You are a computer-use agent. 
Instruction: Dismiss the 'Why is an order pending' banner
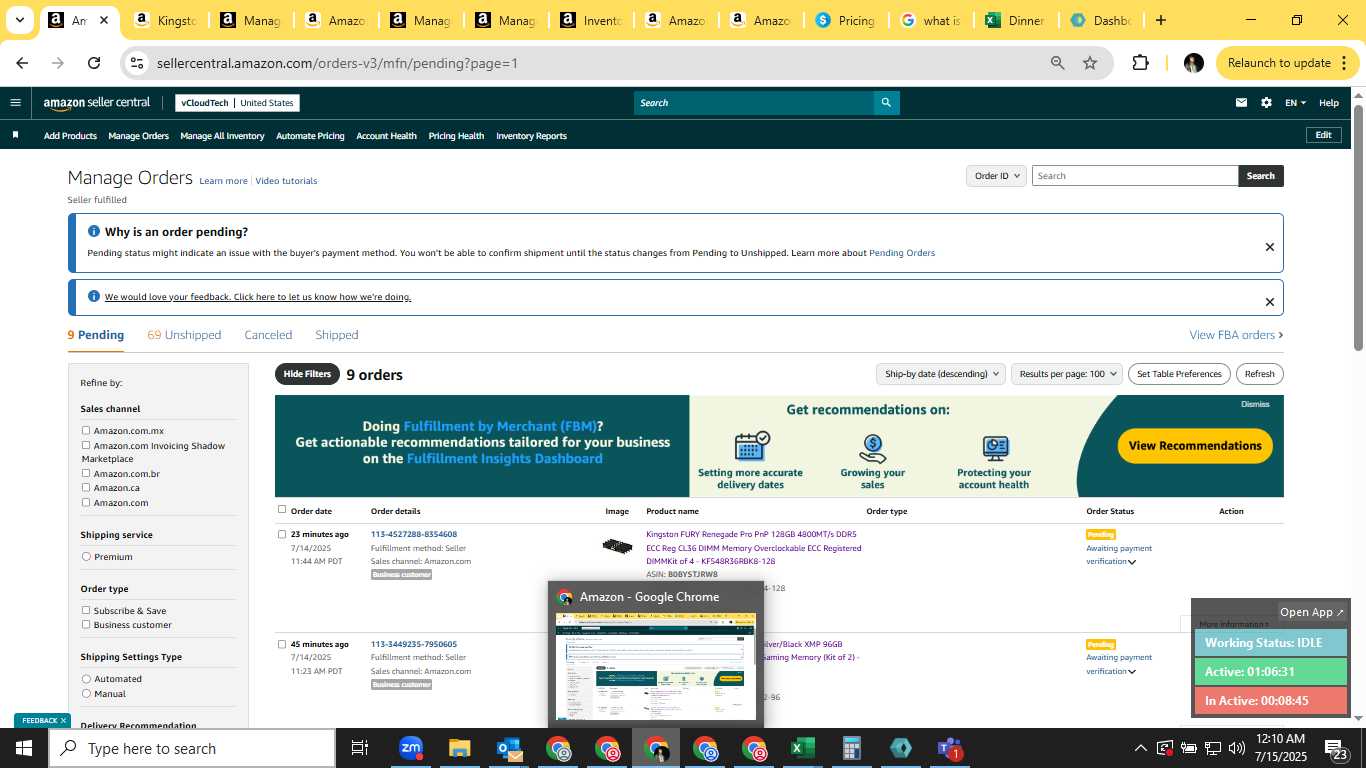[x=1270, y=247]
